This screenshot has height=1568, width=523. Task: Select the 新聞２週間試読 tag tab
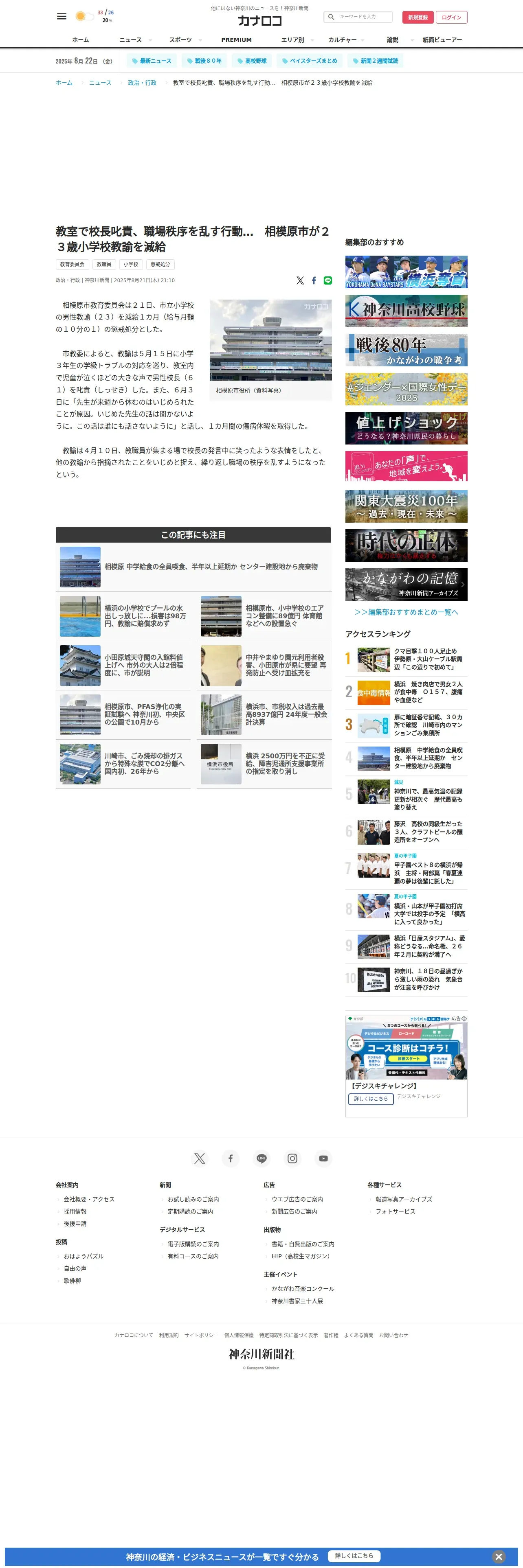376,61
